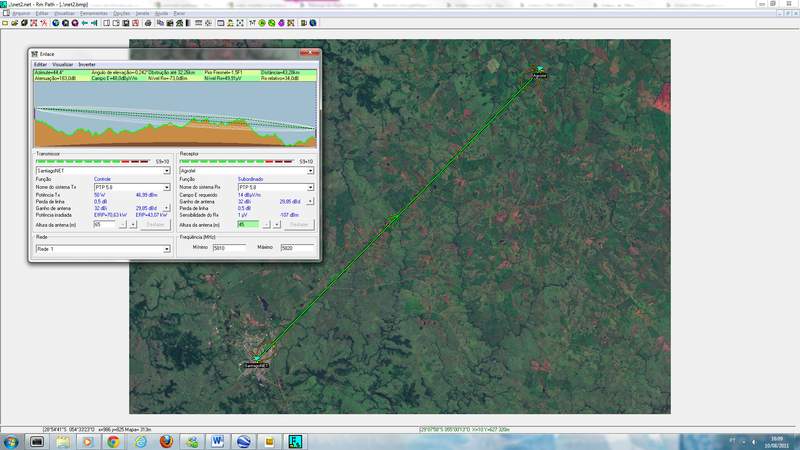
Task: Click the transmitter Altura da antena field
Action: click(105, 224)
